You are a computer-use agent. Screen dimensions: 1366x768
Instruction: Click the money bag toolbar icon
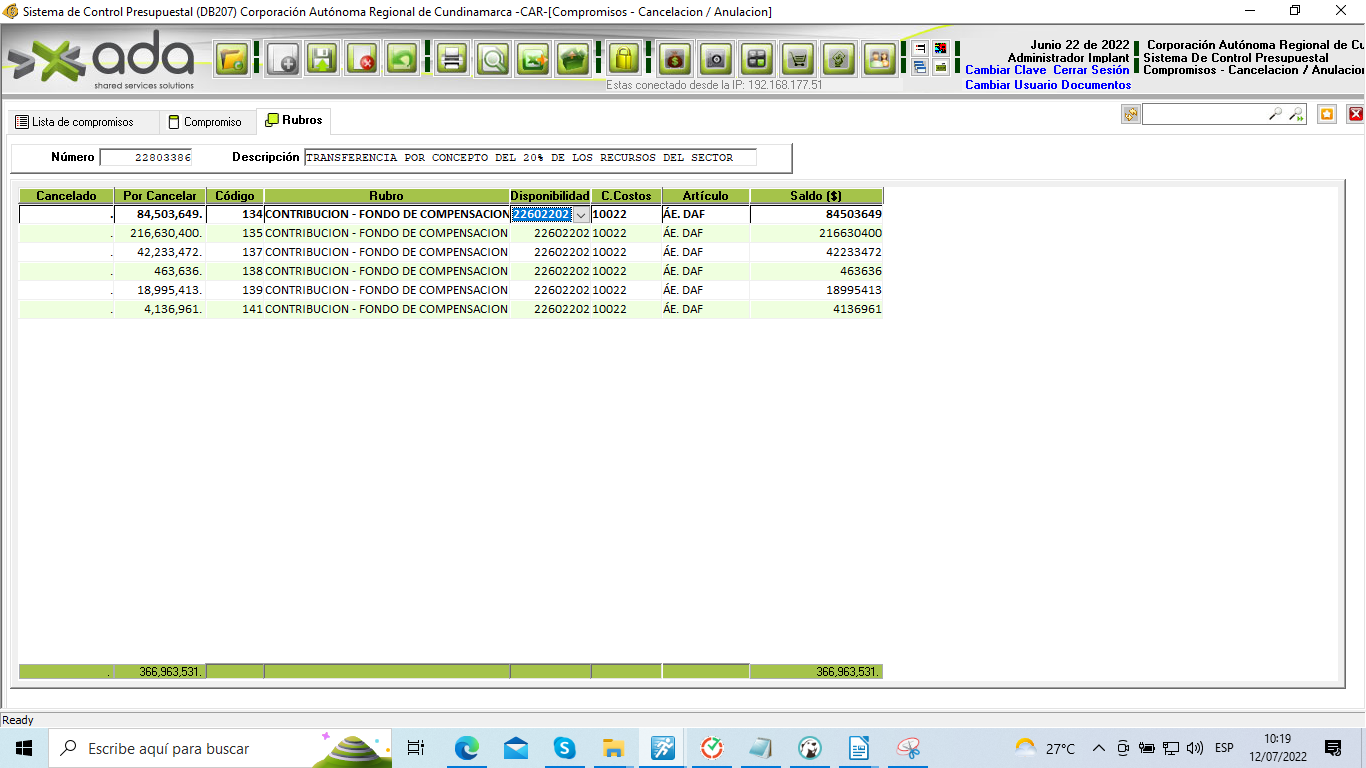pyautogui.click(x=675, y=59)
